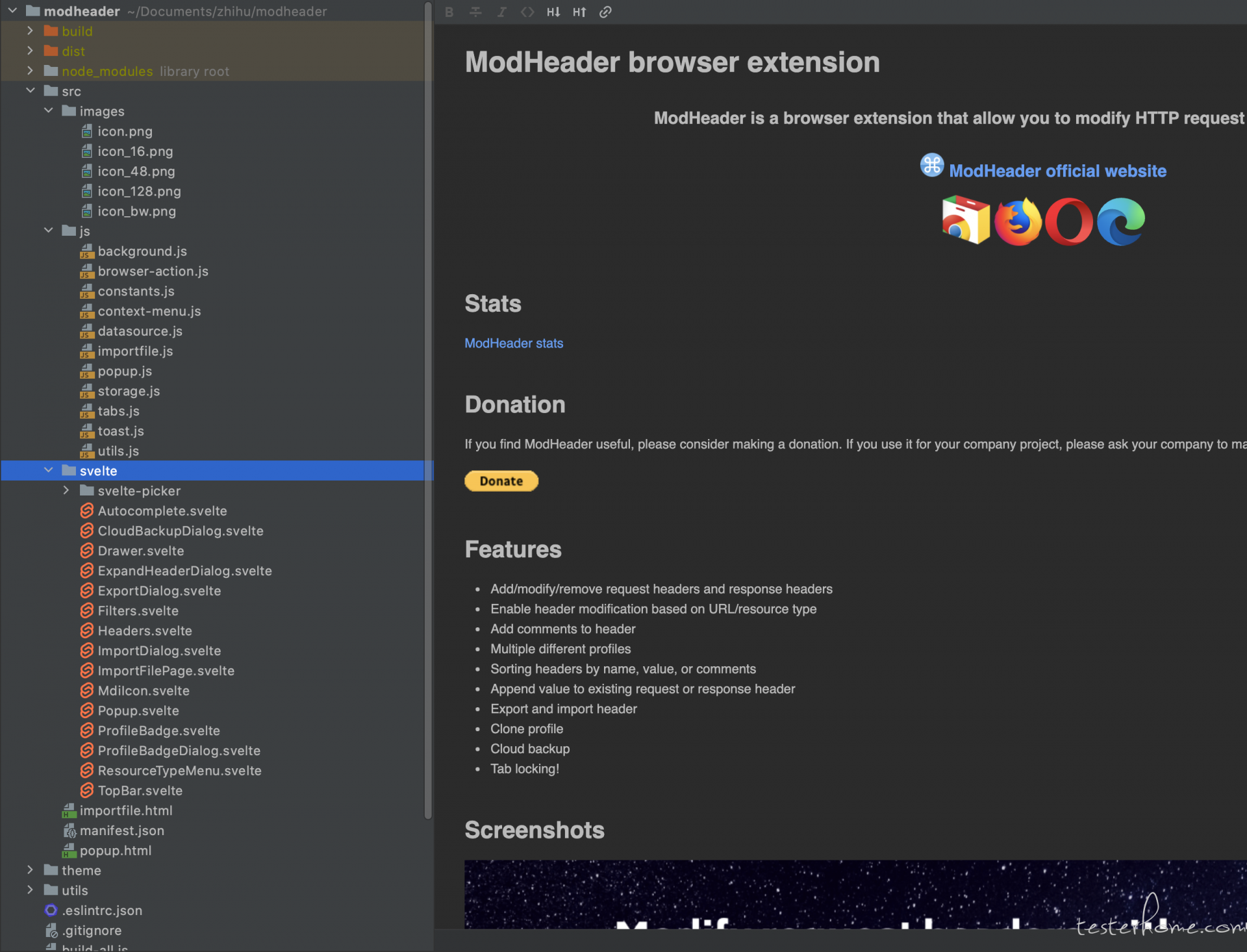Select ResourceTypeMenu.svelte file
Image resolution: width=1247 pixels, height=952 pixels.
pos(171,771)
